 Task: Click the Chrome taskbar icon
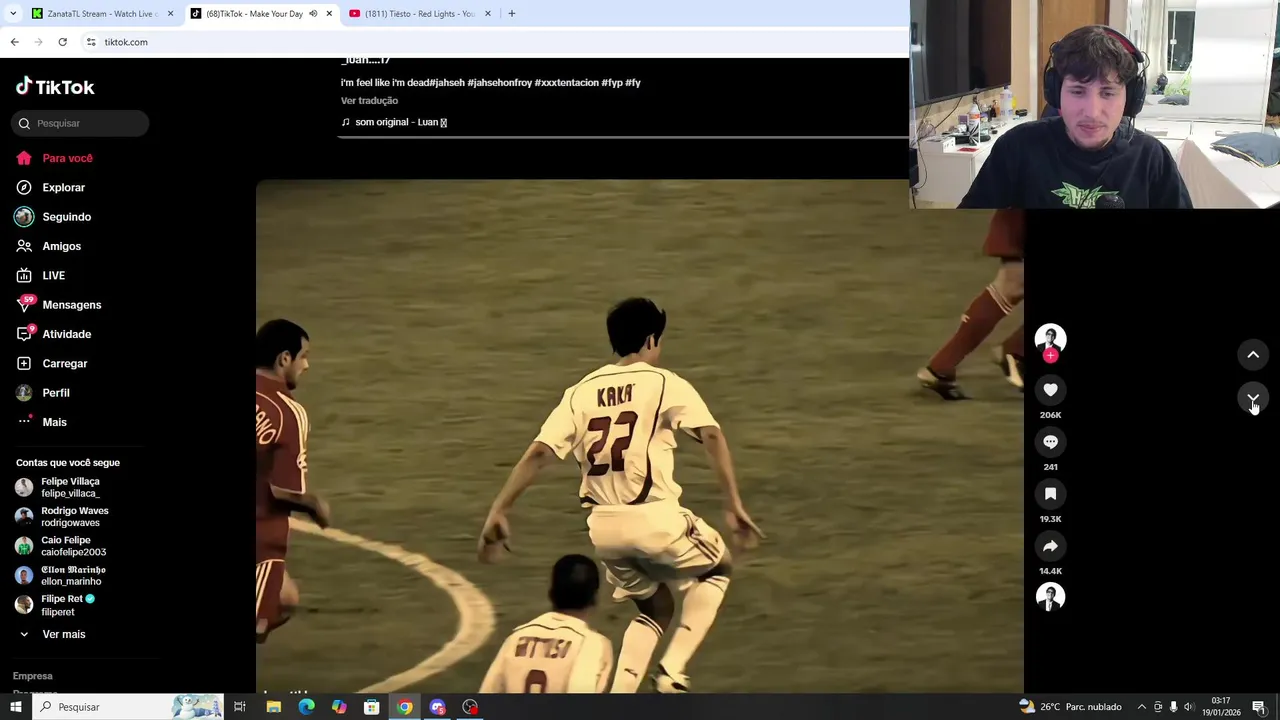tap(404, 707)
